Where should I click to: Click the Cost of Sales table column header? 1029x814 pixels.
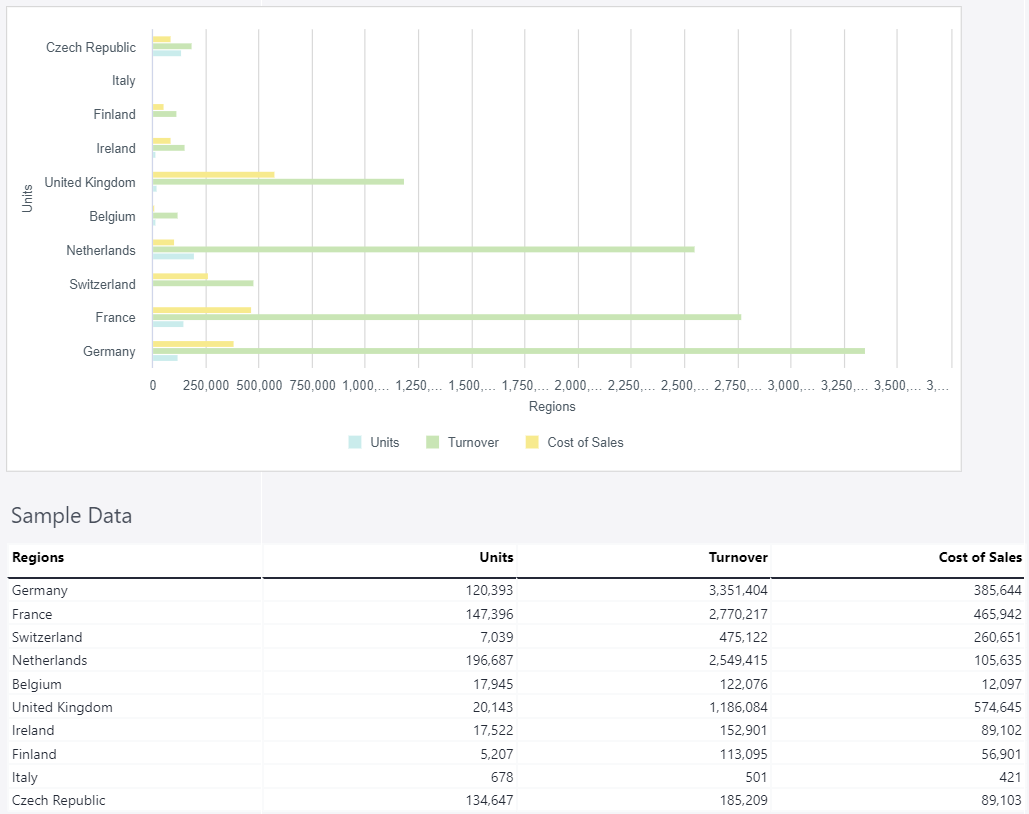(x=980, y=558)
